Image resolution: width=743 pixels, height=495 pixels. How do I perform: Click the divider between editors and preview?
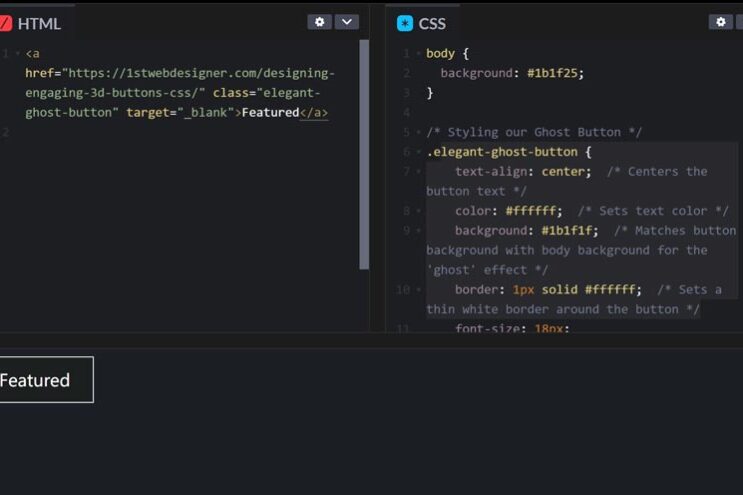[371, 340]
